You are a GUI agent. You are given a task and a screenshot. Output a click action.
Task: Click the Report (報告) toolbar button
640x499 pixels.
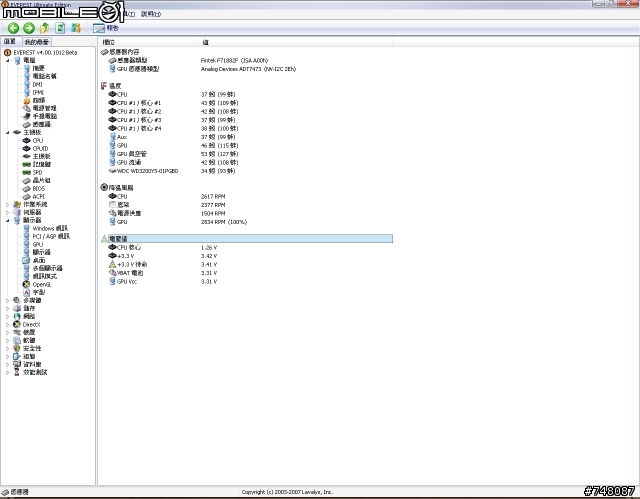(x=105, y=28)
